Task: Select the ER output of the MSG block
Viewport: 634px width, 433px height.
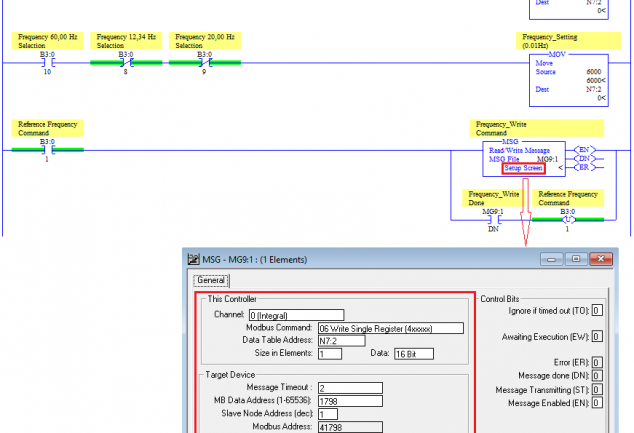Action: 585,167
